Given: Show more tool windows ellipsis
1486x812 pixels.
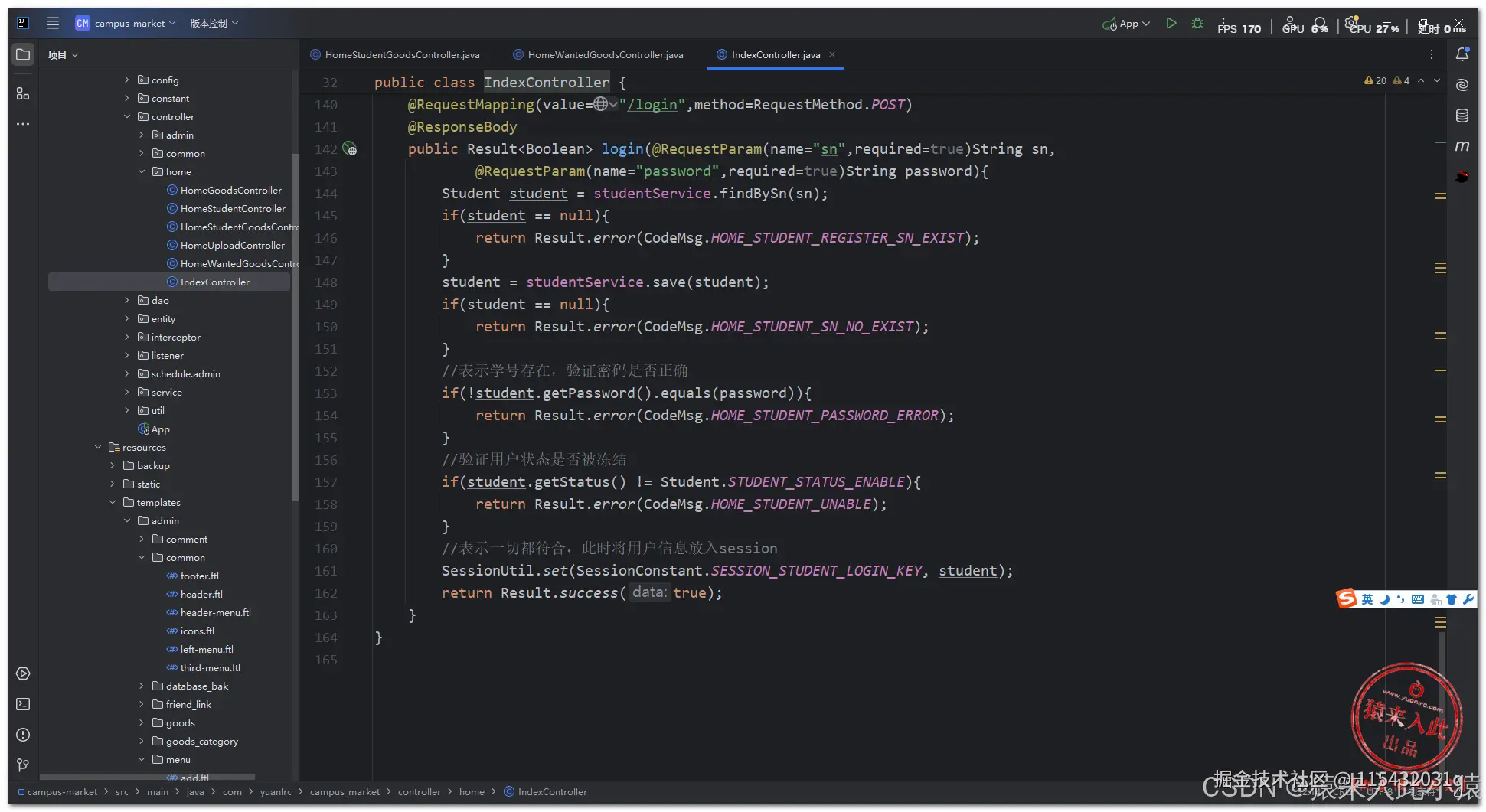Looking at the screenshot, I should click(23, 124).
